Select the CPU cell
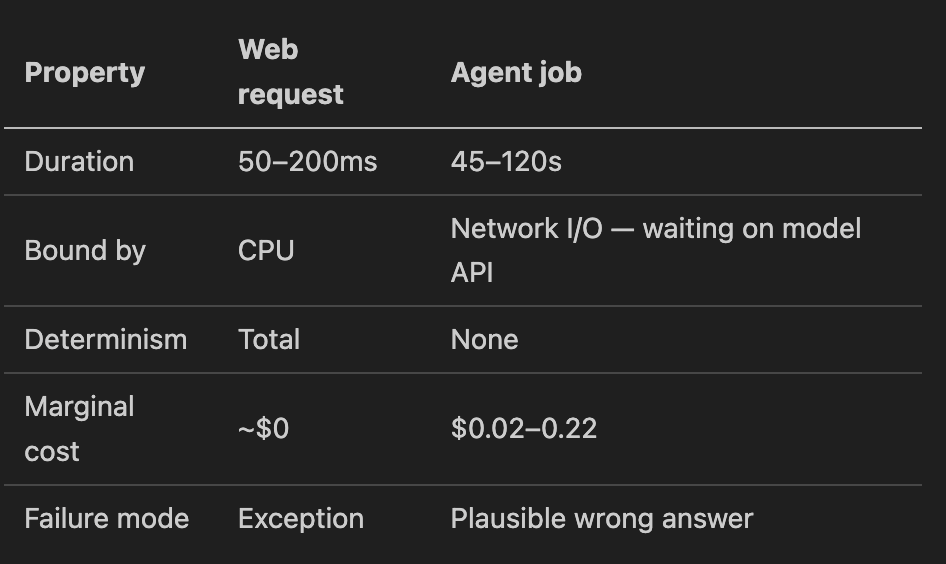Screen dimensions: 946x564 [x=265, y=250]
